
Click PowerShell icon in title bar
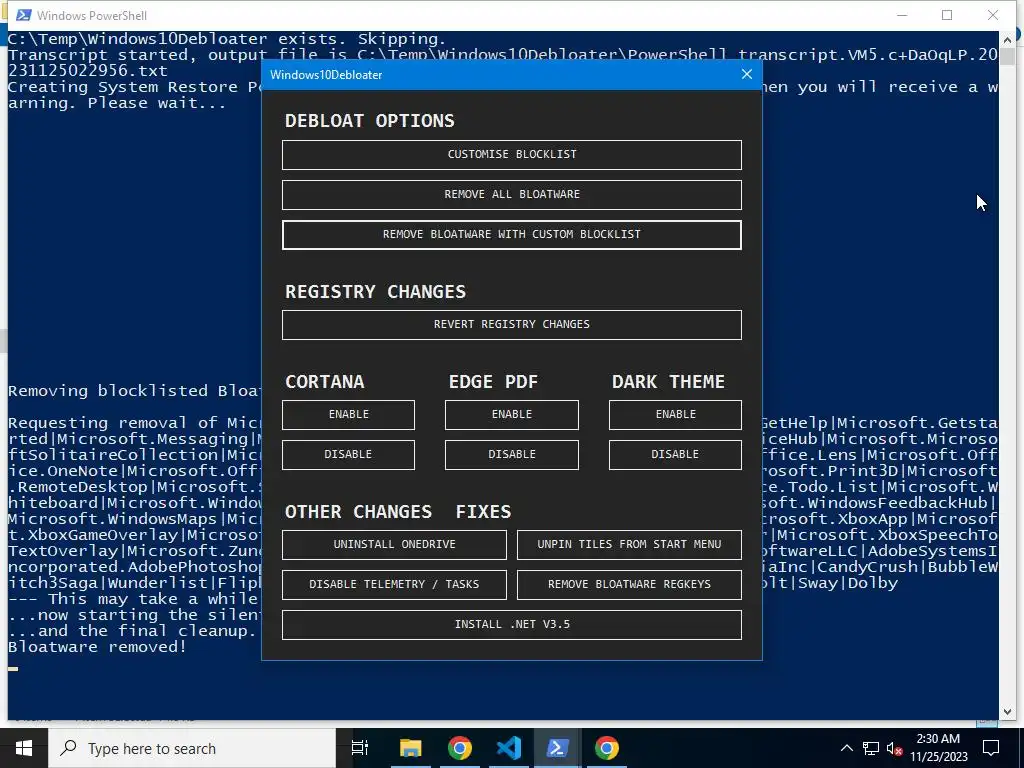[x=24, y=15]
